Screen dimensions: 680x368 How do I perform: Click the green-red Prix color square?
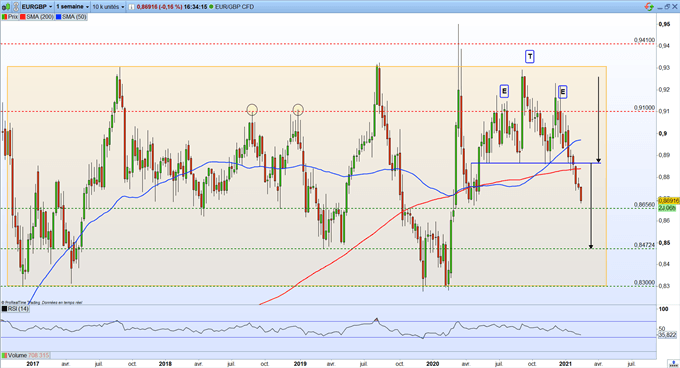pyautogui.click(x=4, y=17)
